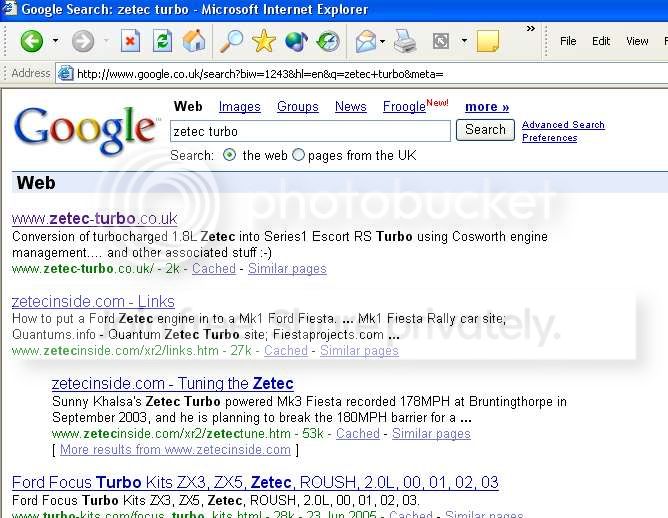Open www.zetec-turbo.co.uk result
668x518 pixels.
coord(95,219)
